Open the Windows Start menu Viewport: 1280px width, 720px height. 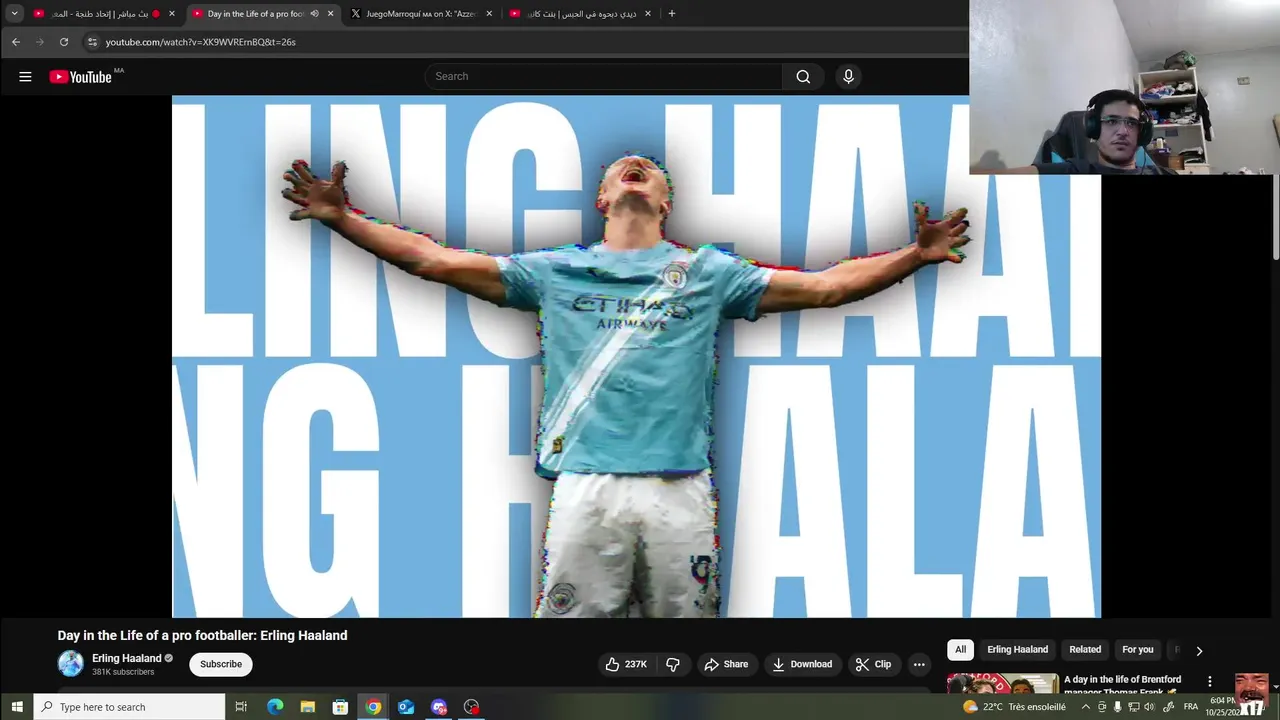pyautogui.click(x=17, y=707)
